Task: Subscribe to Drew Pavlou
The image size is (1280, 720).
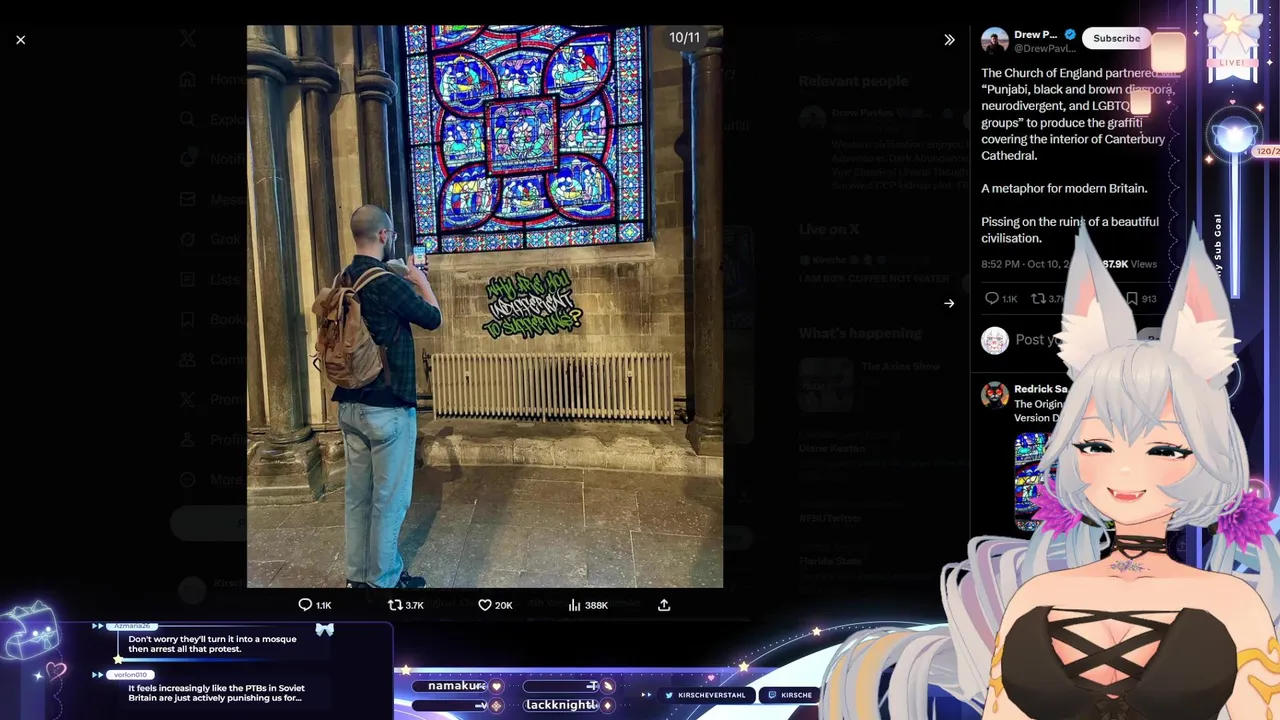Action: coord(1116,38)
